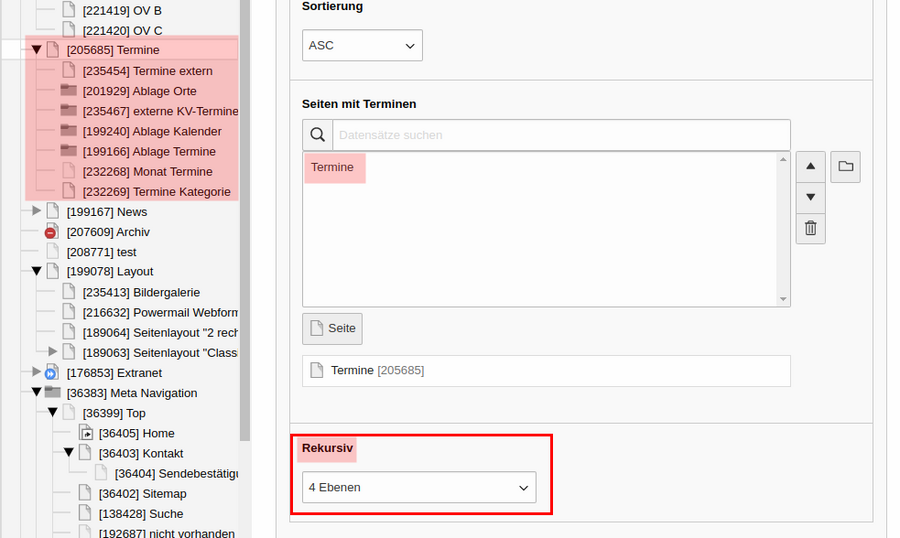Click the page icon of Termine Kategorie
The width and height of the screenshot is (900, 538).
(69, 191)
